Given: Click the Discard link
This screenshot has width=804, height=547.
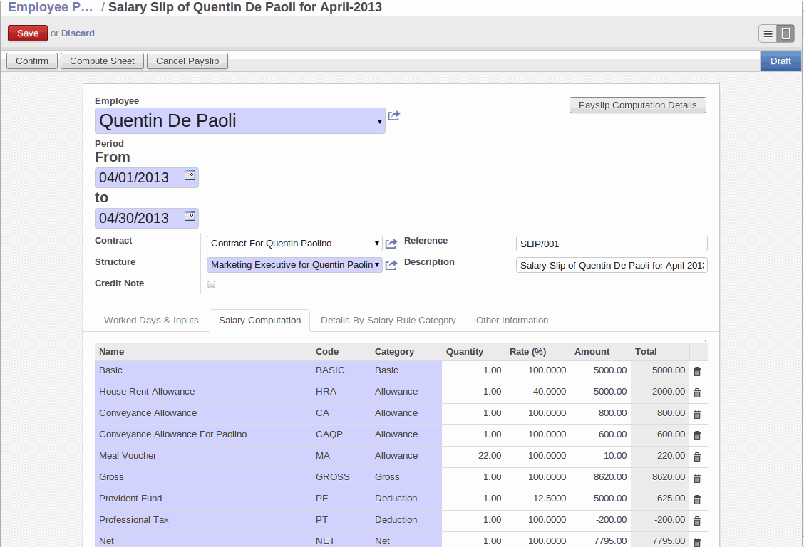Looking at the screenshot, I should pos(78,33).
